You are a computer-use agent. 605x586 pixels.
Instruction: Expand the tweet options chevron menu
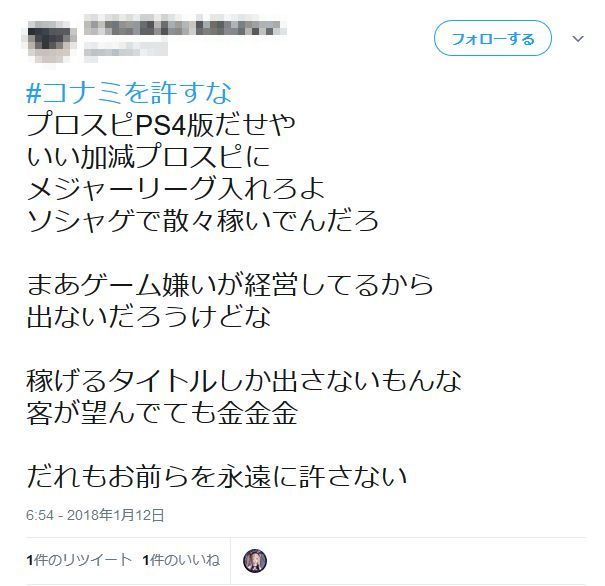click(578, 39)
